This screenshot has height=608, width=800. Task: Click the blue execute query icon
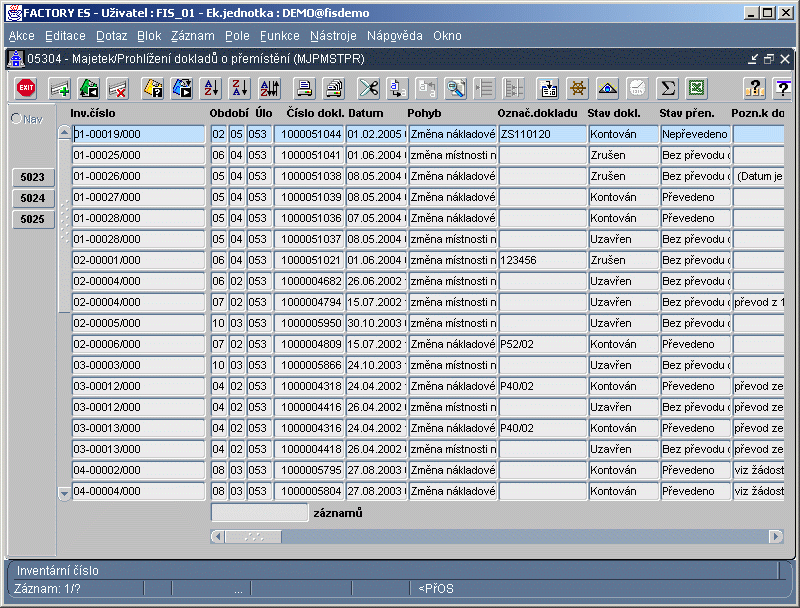pos(182,88)
